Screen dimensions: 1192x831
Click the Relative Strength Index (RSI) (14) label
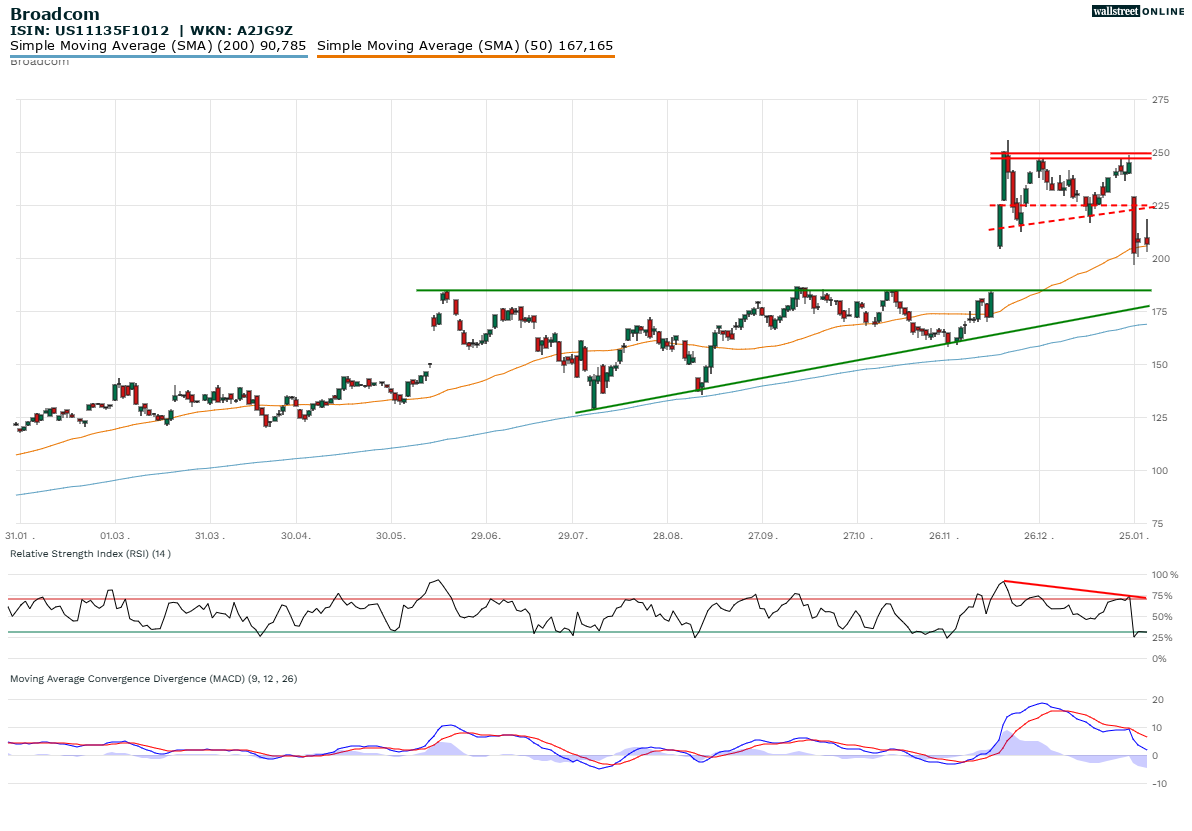pos(90,553)
